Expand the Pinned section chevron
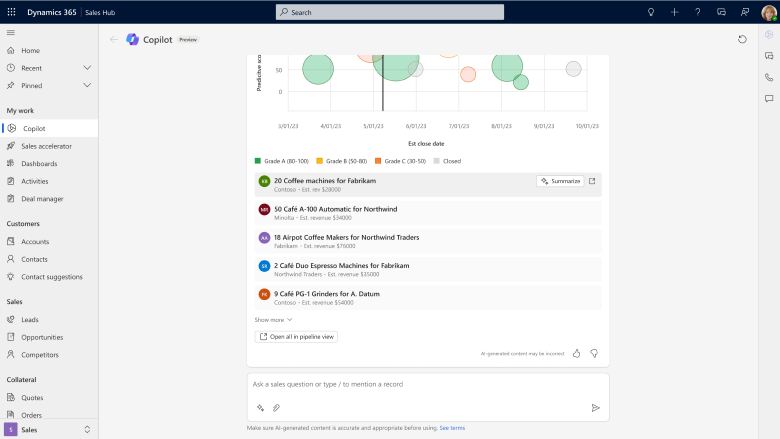 pos(87,86)
